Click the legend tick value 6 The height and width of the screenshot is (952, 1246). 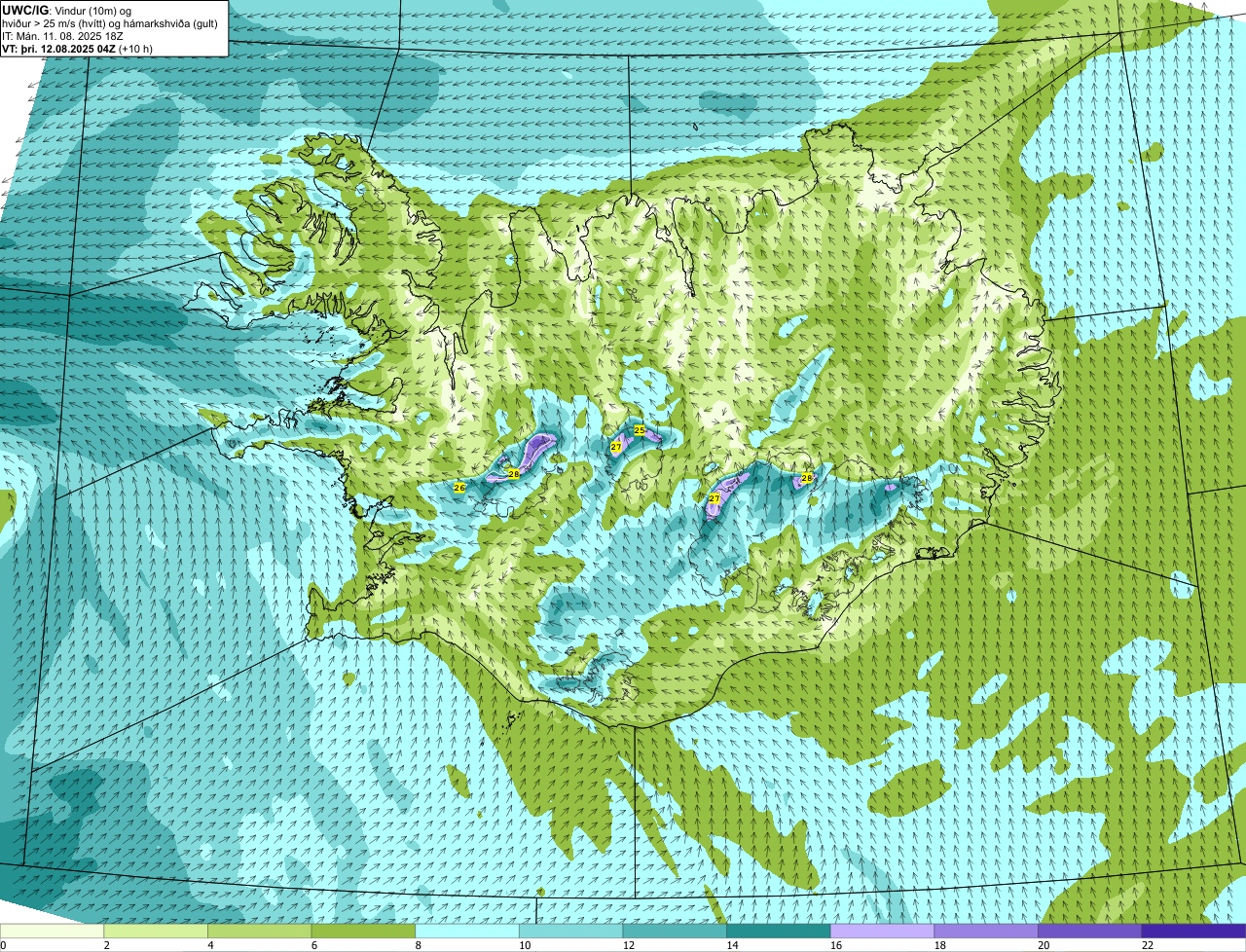pos(314,945)
